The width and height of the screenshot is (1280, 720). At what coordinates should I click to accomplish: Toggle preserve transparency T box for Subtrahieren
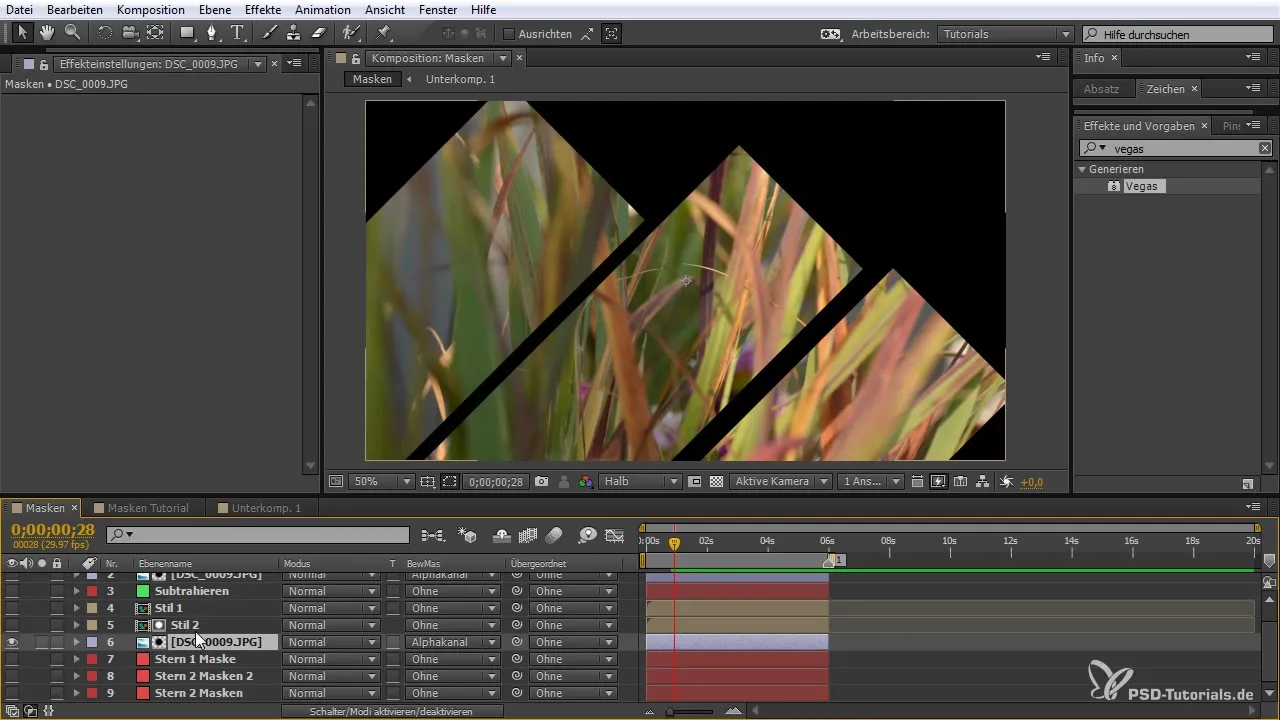coord(393,591)
